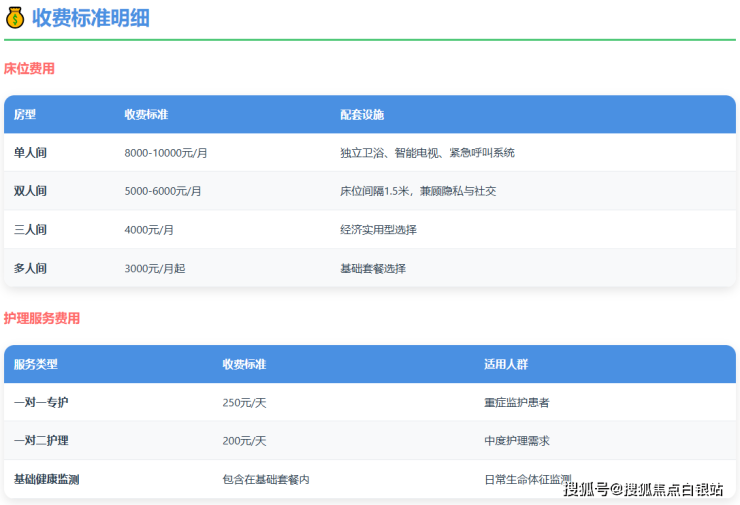Click the 250元/天 price cell
Image resolution: width=740 pixels, height=505 pixels.
point(244,402)
